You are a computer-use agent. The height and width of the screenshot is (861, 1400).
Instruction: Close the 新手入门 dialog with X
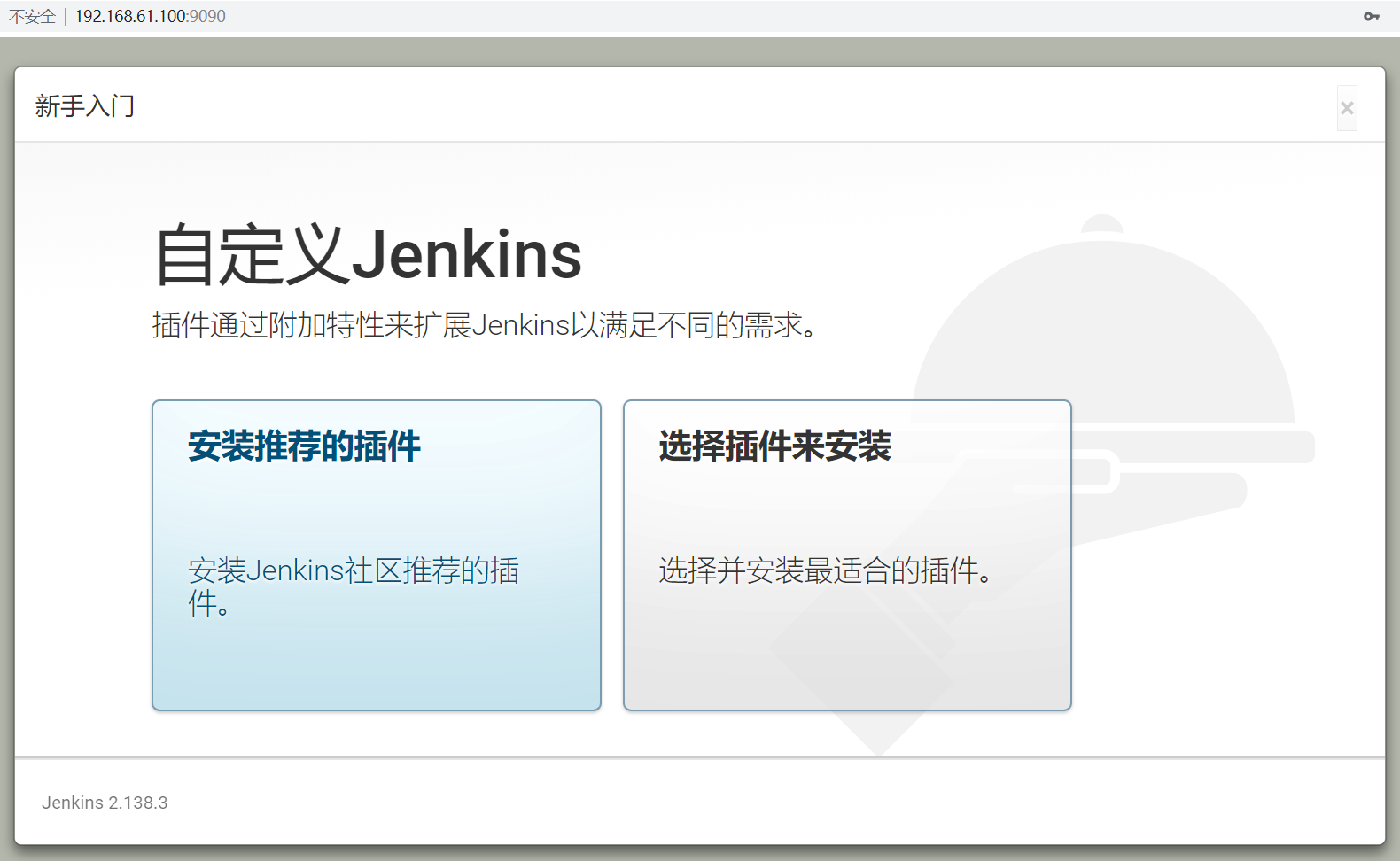[x=1347, y=108]
